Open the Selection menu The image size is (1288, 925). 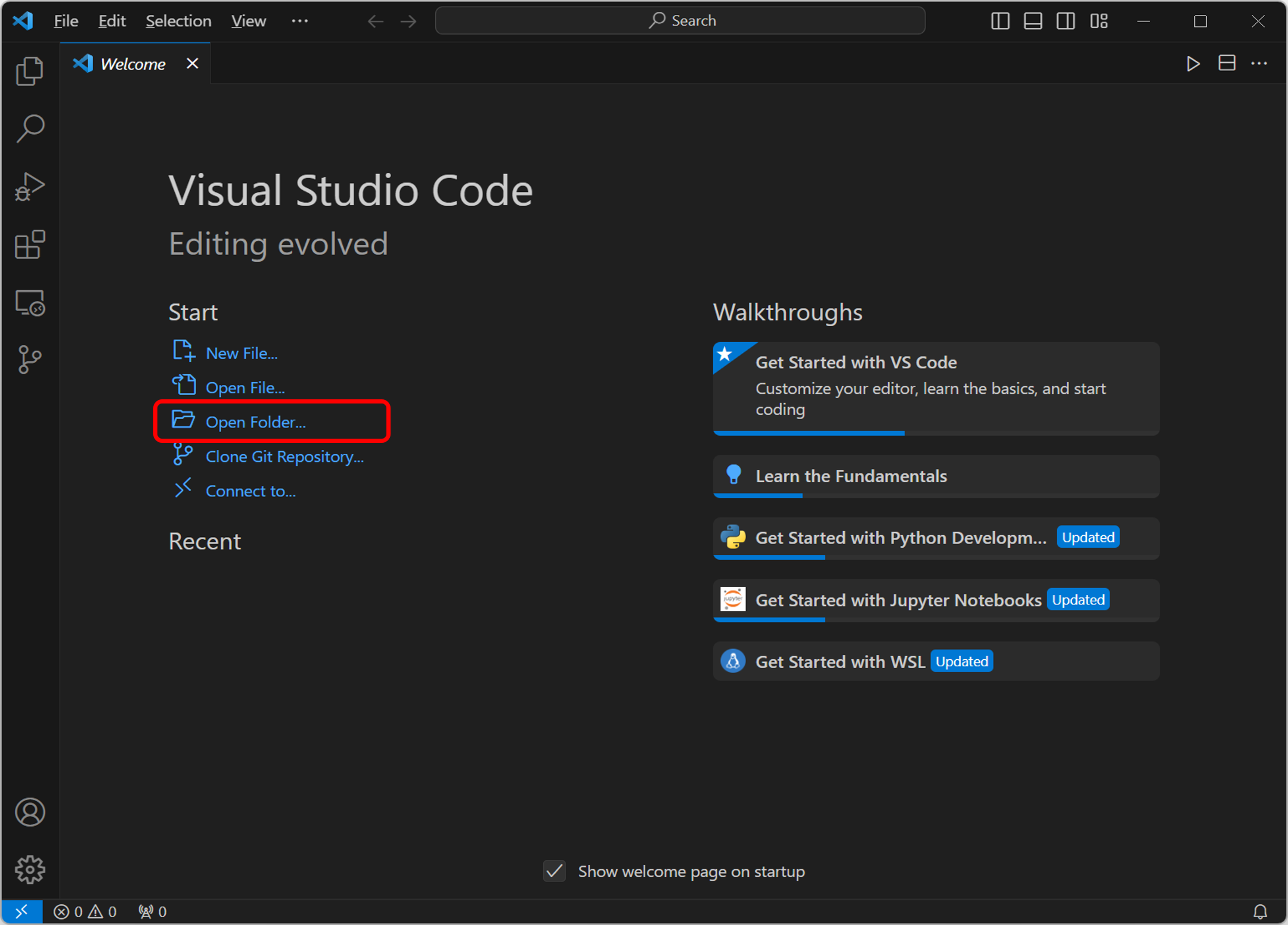(x=178, y=21)
